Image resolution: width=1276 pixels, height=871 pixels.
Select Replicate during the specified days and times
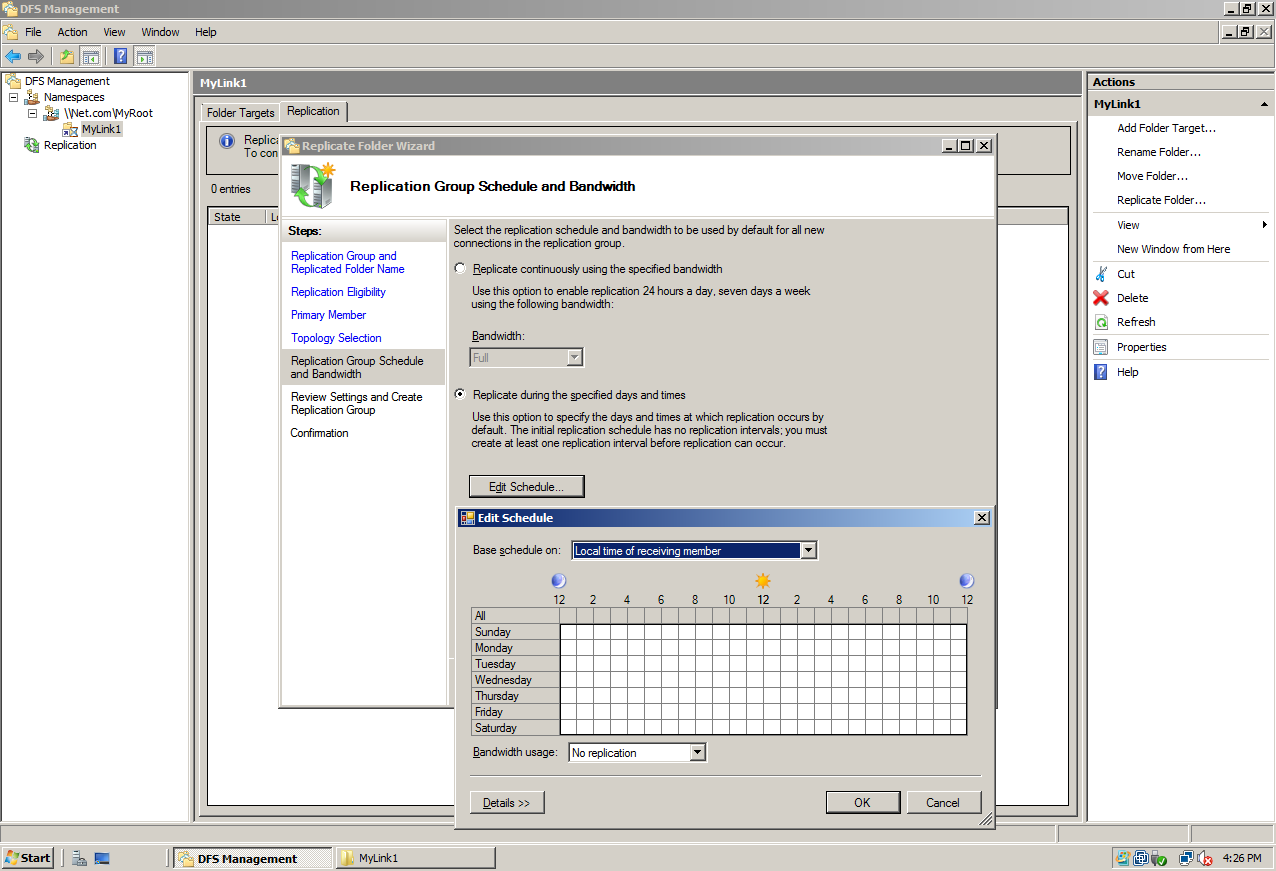pos(460,394)
